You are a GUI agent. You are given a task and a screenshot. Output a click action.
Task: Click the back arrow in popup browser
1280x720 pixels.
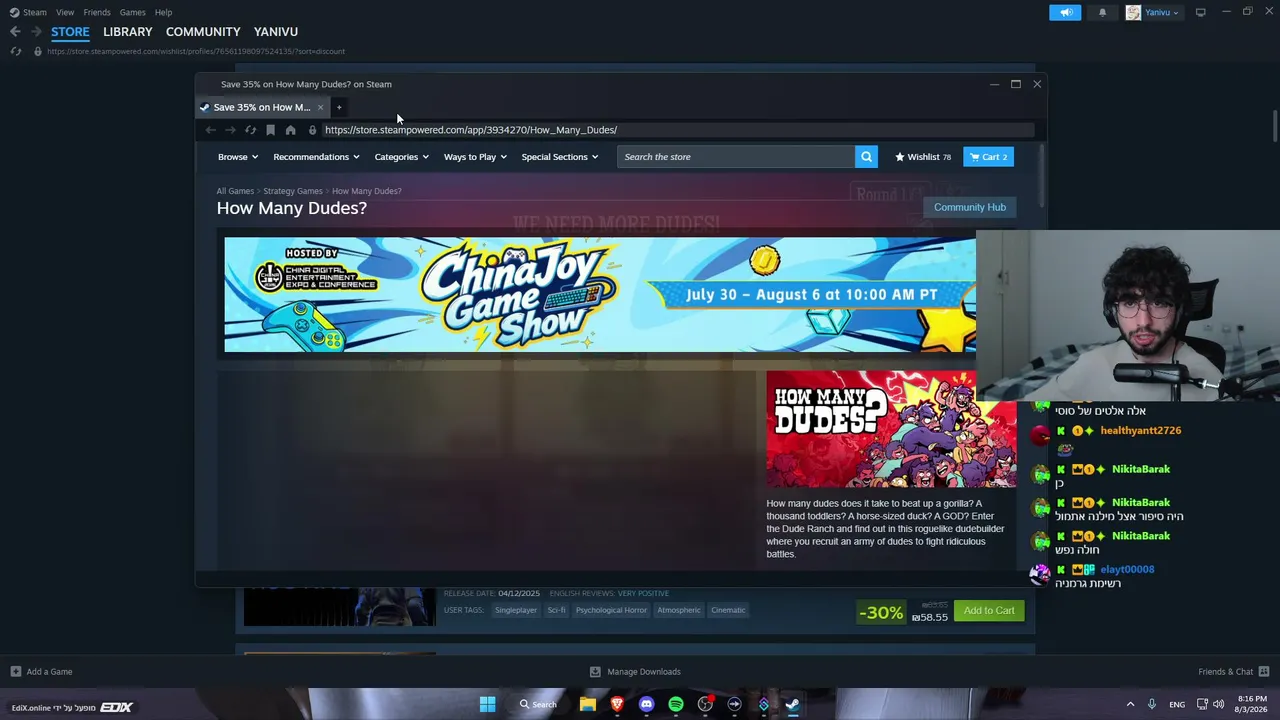coord(210,130)
